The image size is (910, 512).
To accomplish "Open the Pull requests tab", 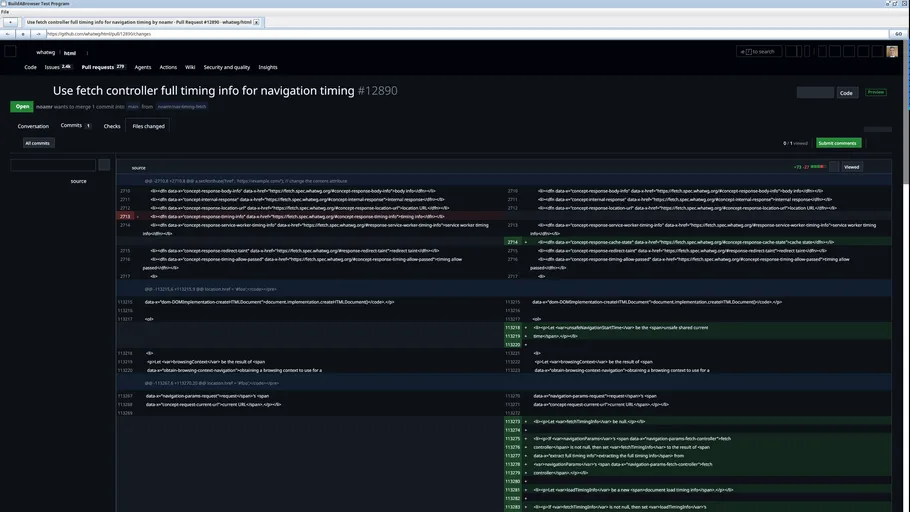I will pos(103,67).
